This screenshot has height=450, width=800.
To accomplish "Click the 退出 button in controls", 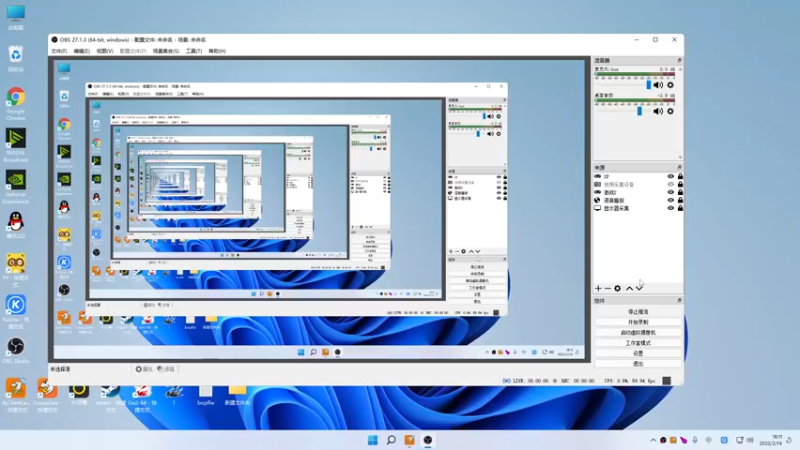I will (638, 364).
